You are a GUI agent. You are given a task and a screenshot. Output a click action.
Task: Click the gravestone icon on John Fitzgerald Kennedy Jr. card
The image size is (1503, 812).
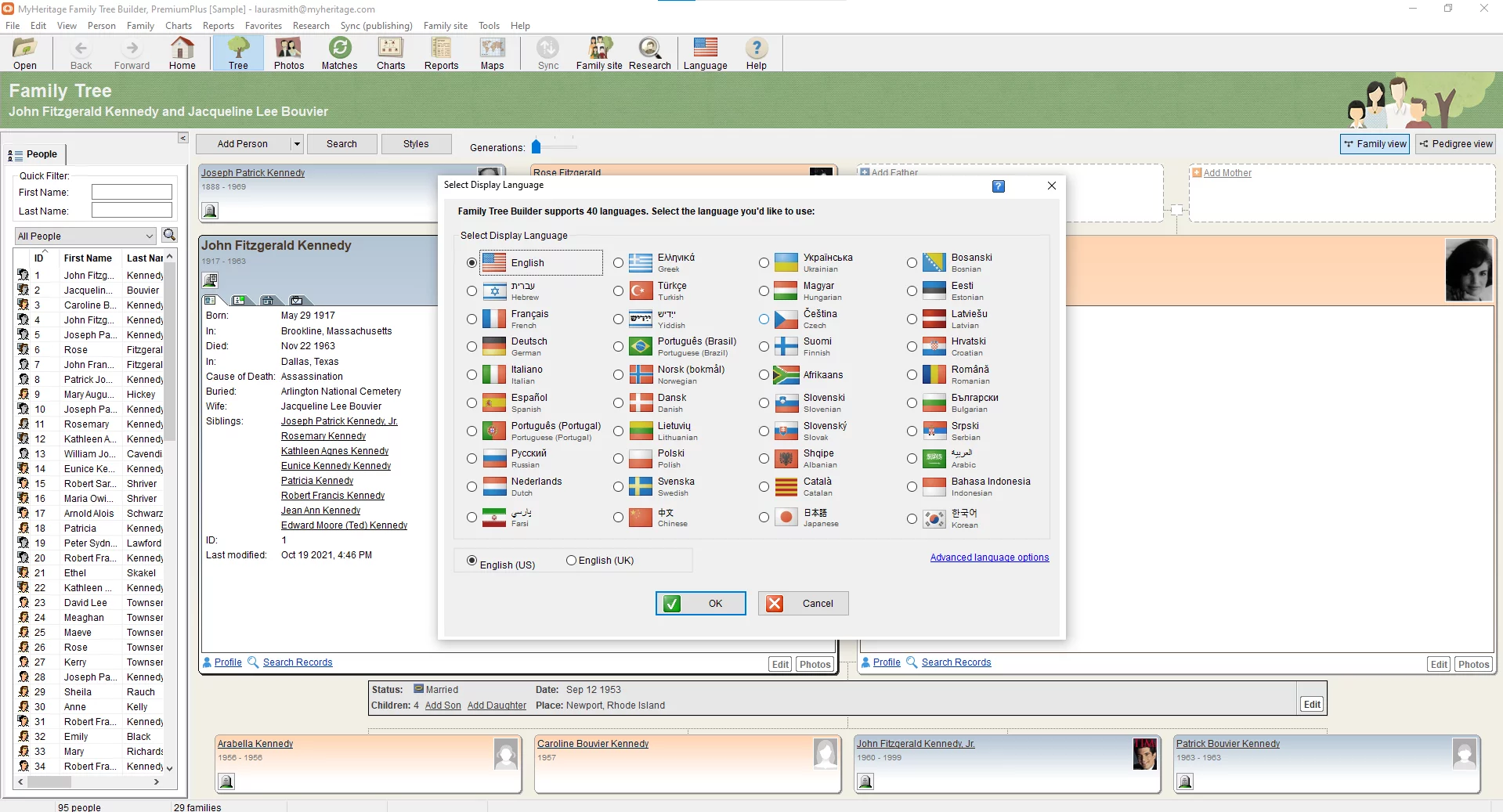tap(865, 781)
